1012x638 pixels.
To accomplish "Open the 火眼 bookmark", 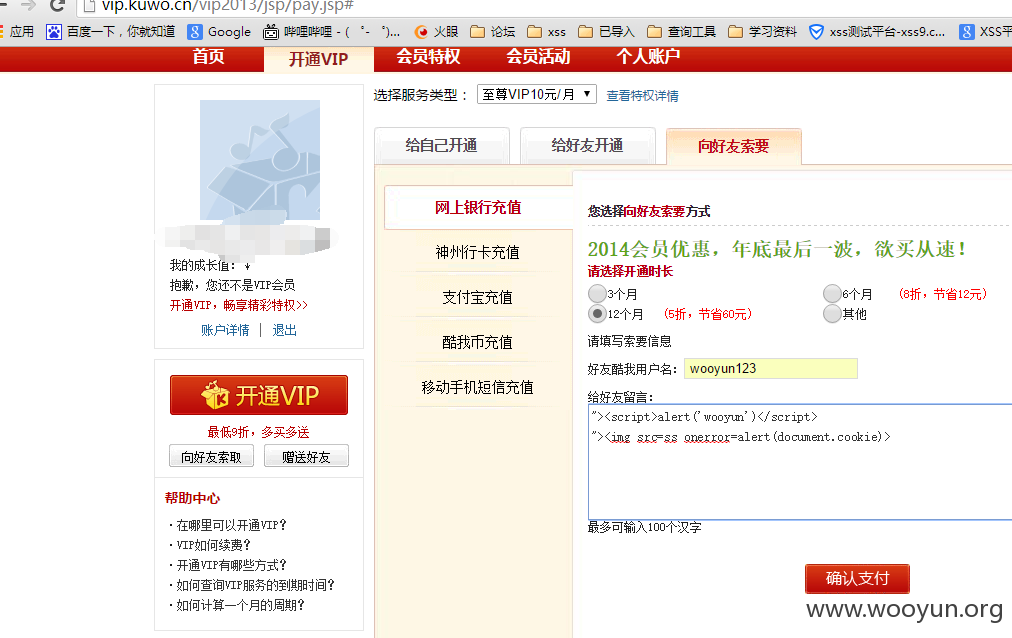I will 436,32.
